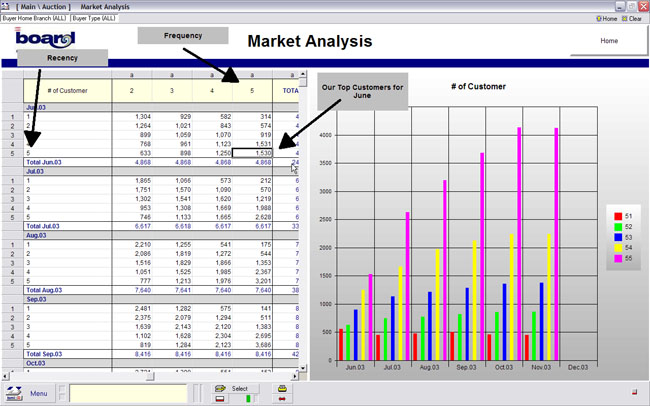Open the Buyer Type (ALL) selector
The image size is (650, 406).
(x=95, y=18)
